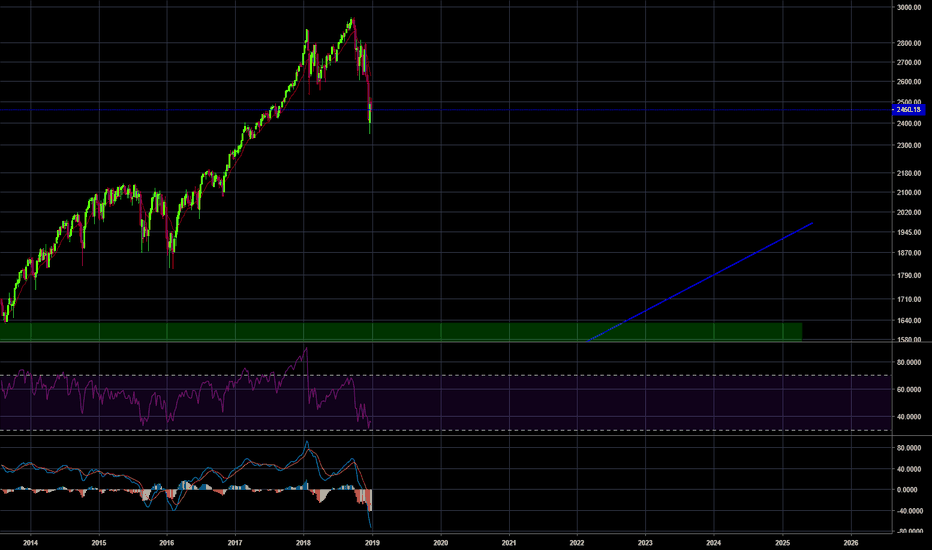Click the 2018 label on time axis
This screenshot has height=550, width=932.
tap(304, 543)
